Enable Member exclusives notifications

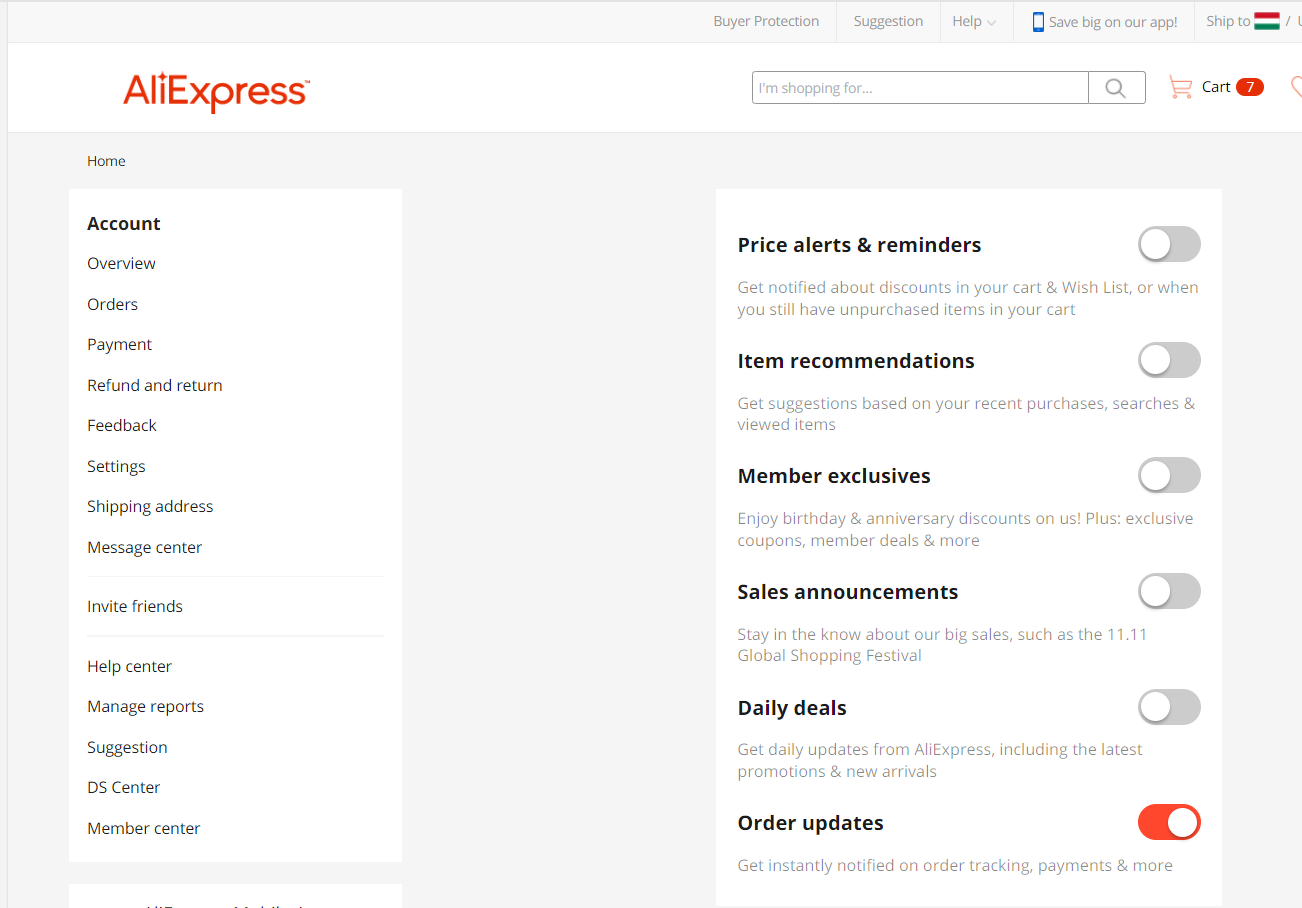pos(1169,475)
